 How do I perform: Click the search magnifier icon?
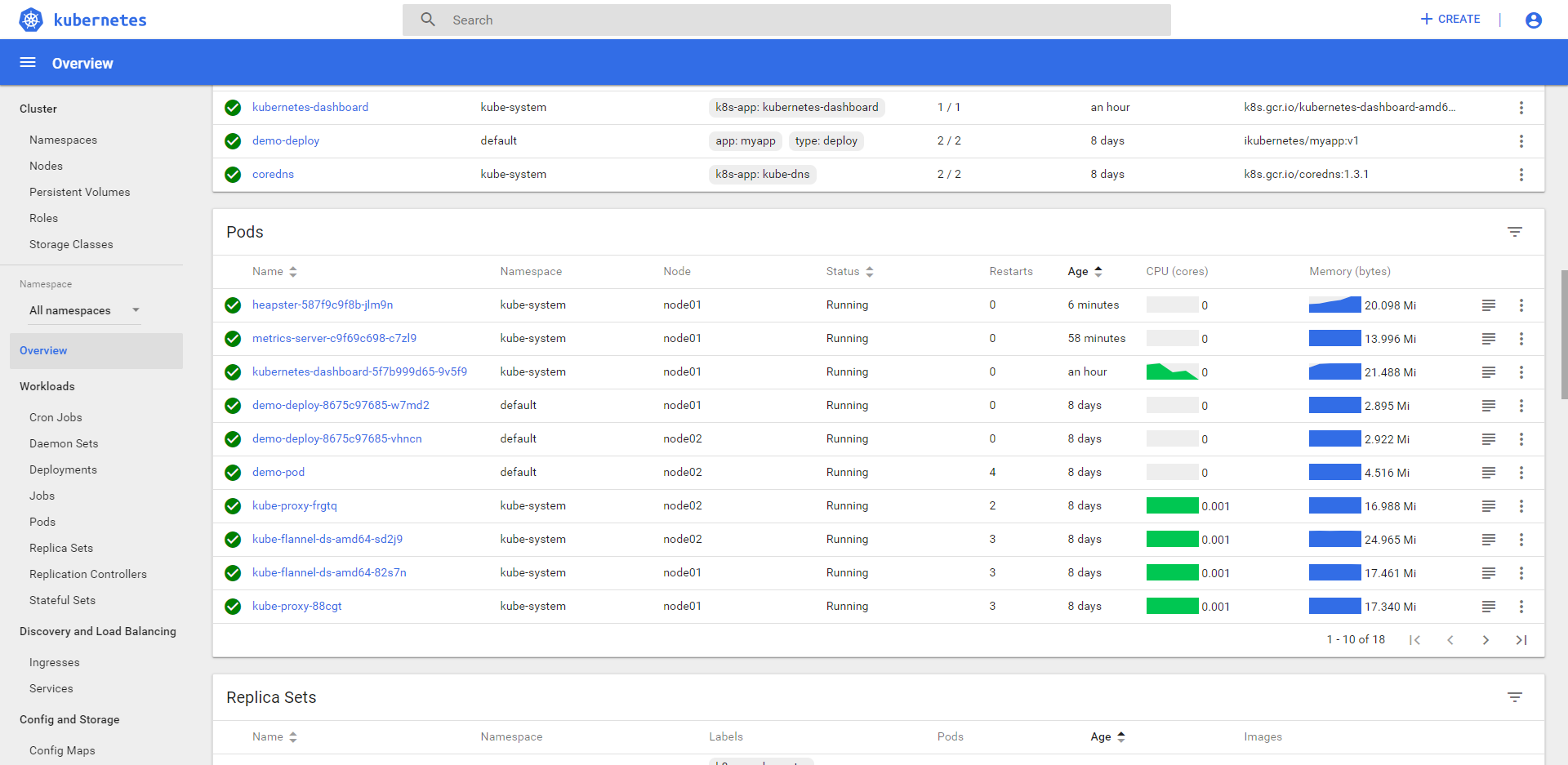tap(428, 20)
